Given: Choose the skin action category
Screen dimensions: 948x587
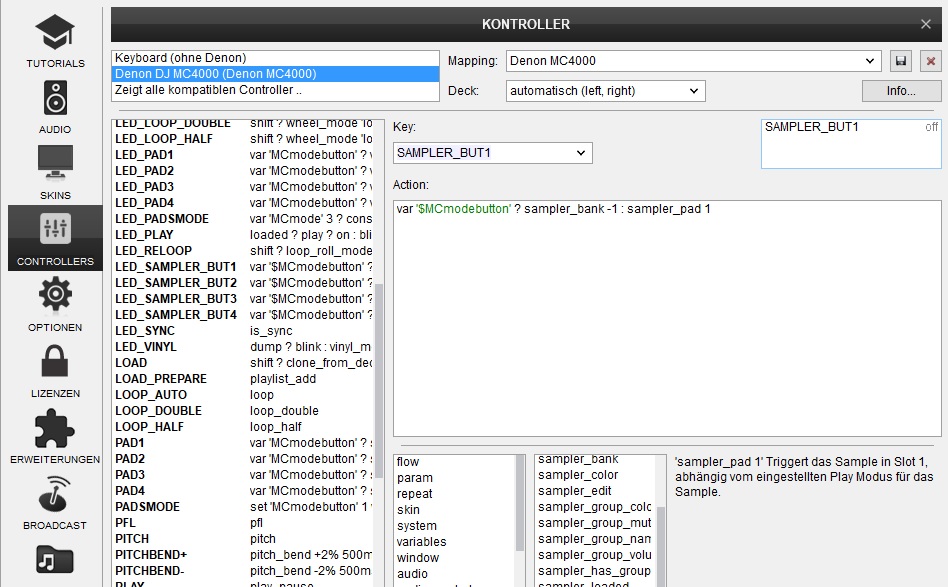Looking at the screenshot, I should [x=455, y=510].
